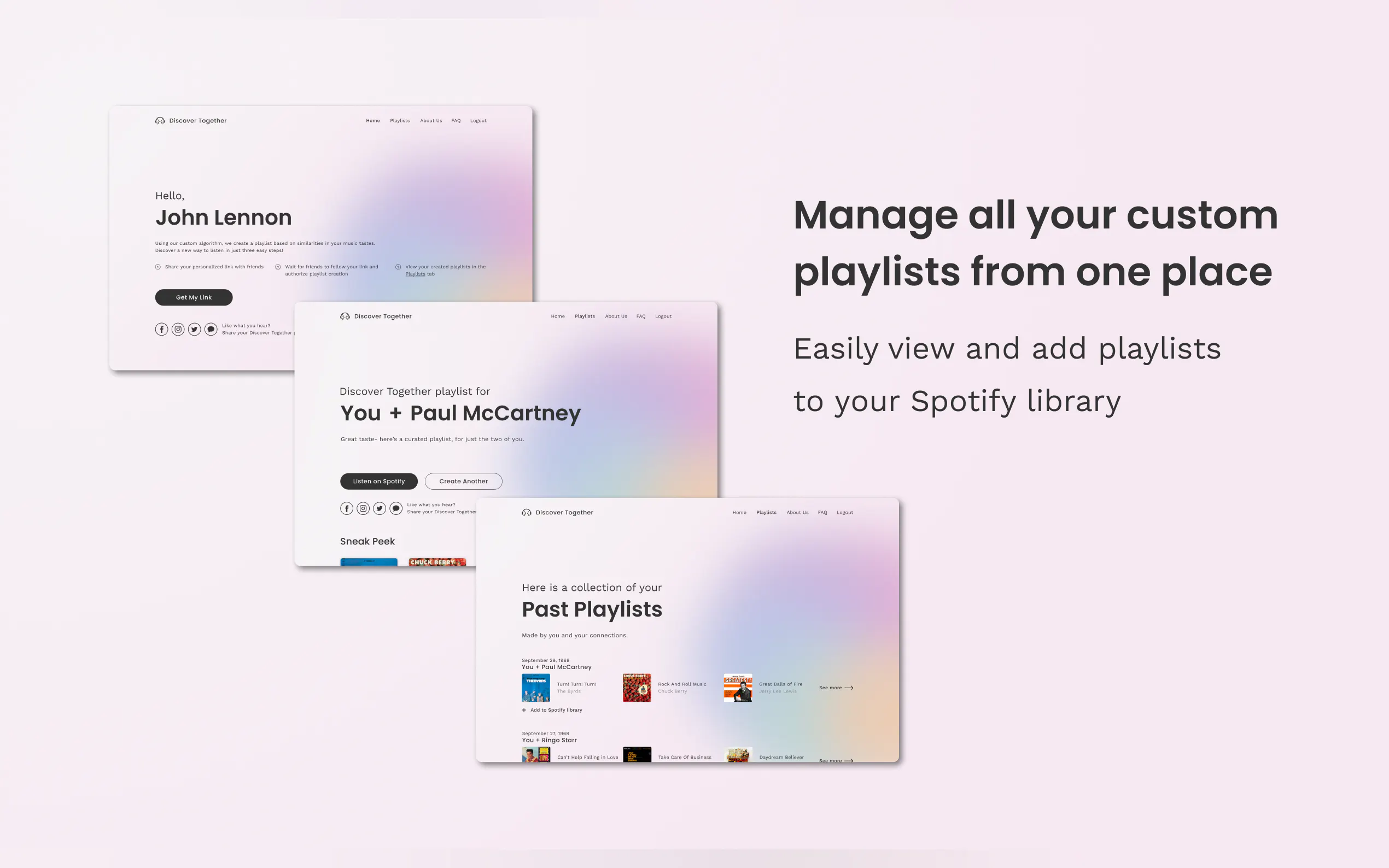
Task: Select FAQ in the middle card navigation
Action: coord(641,316)
